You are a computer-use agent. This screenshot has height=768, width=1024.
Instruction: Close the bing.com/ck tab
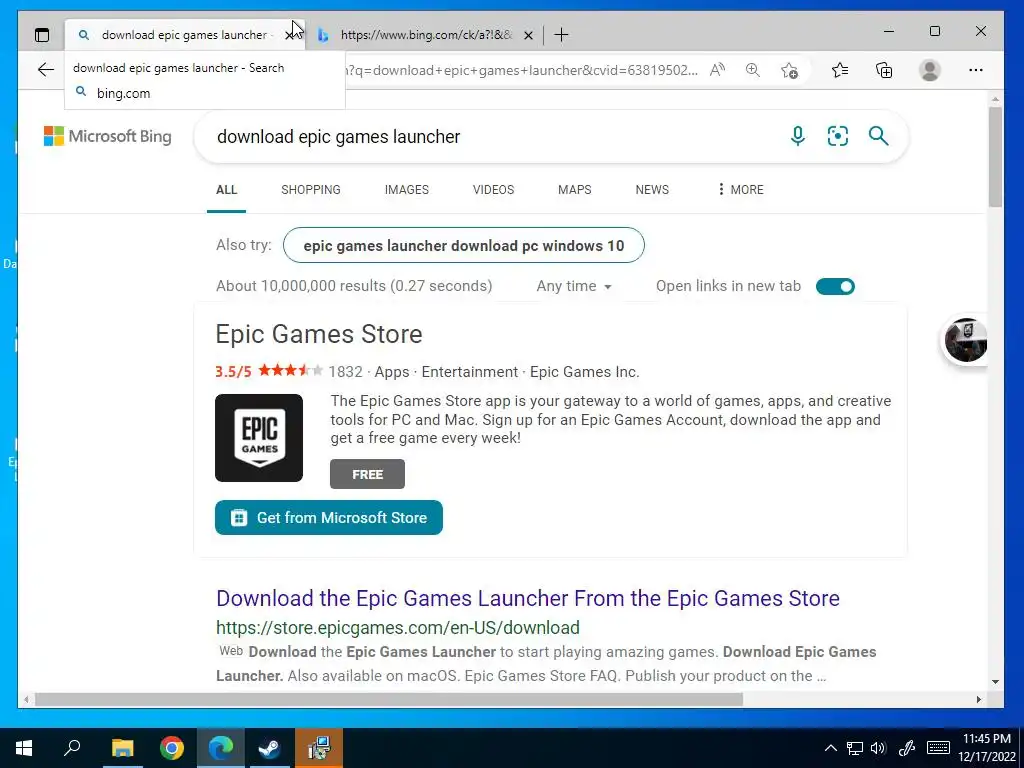click(528, 35)
